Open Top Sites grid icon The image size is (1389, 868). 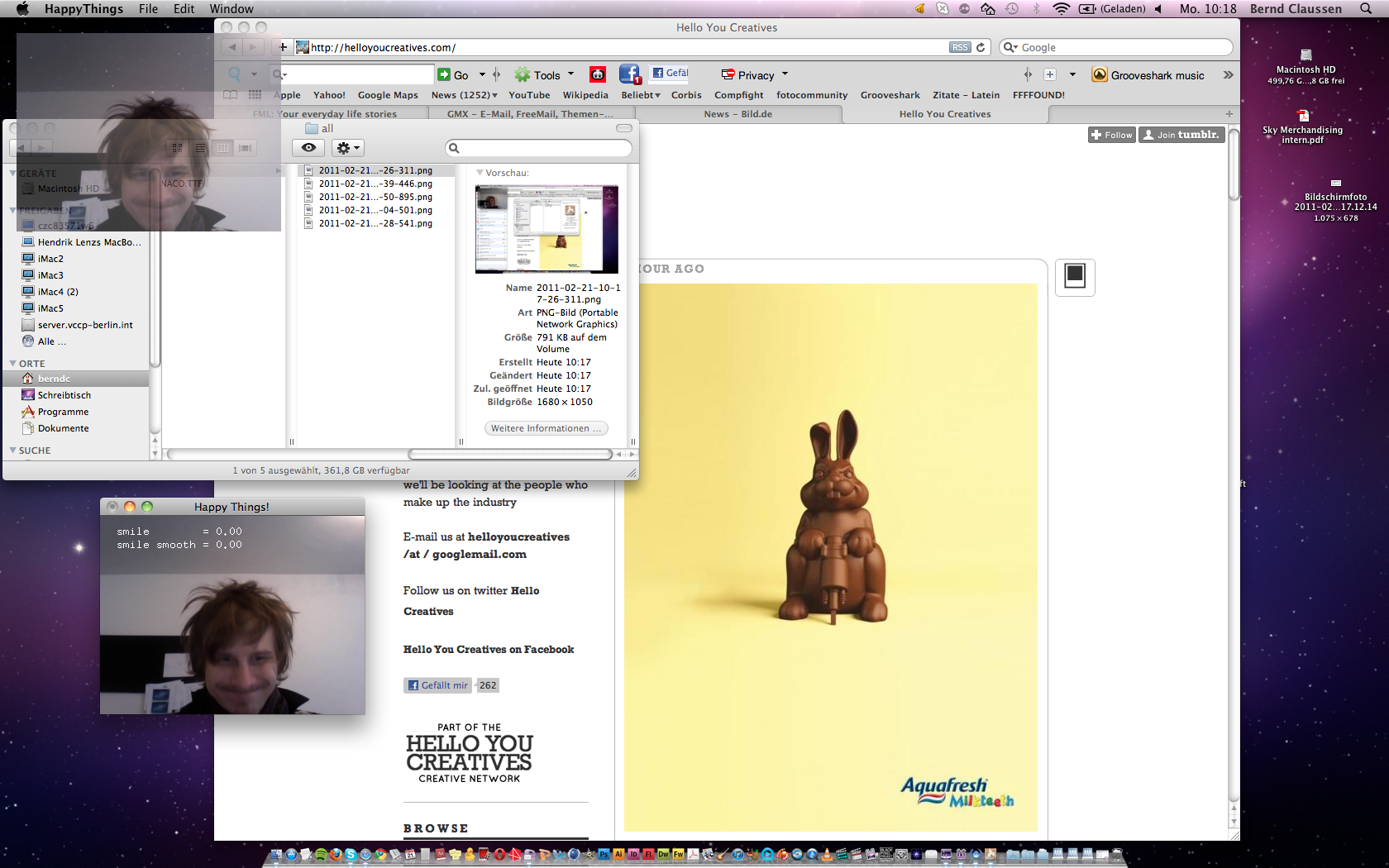[255, 95]
